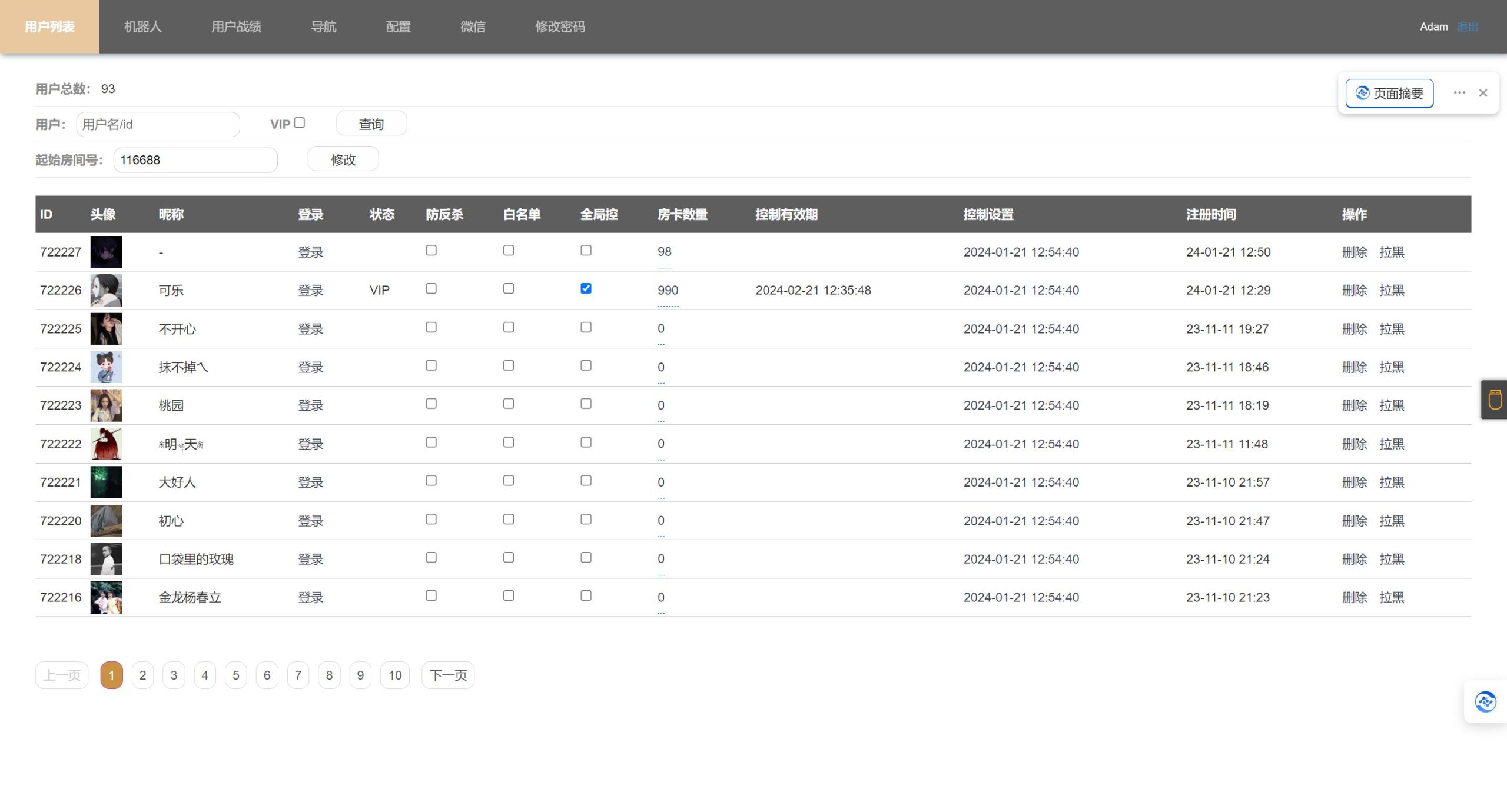Click avatar of user 722224
This screenshot has width=1507, height=812.
pos(106,367)
